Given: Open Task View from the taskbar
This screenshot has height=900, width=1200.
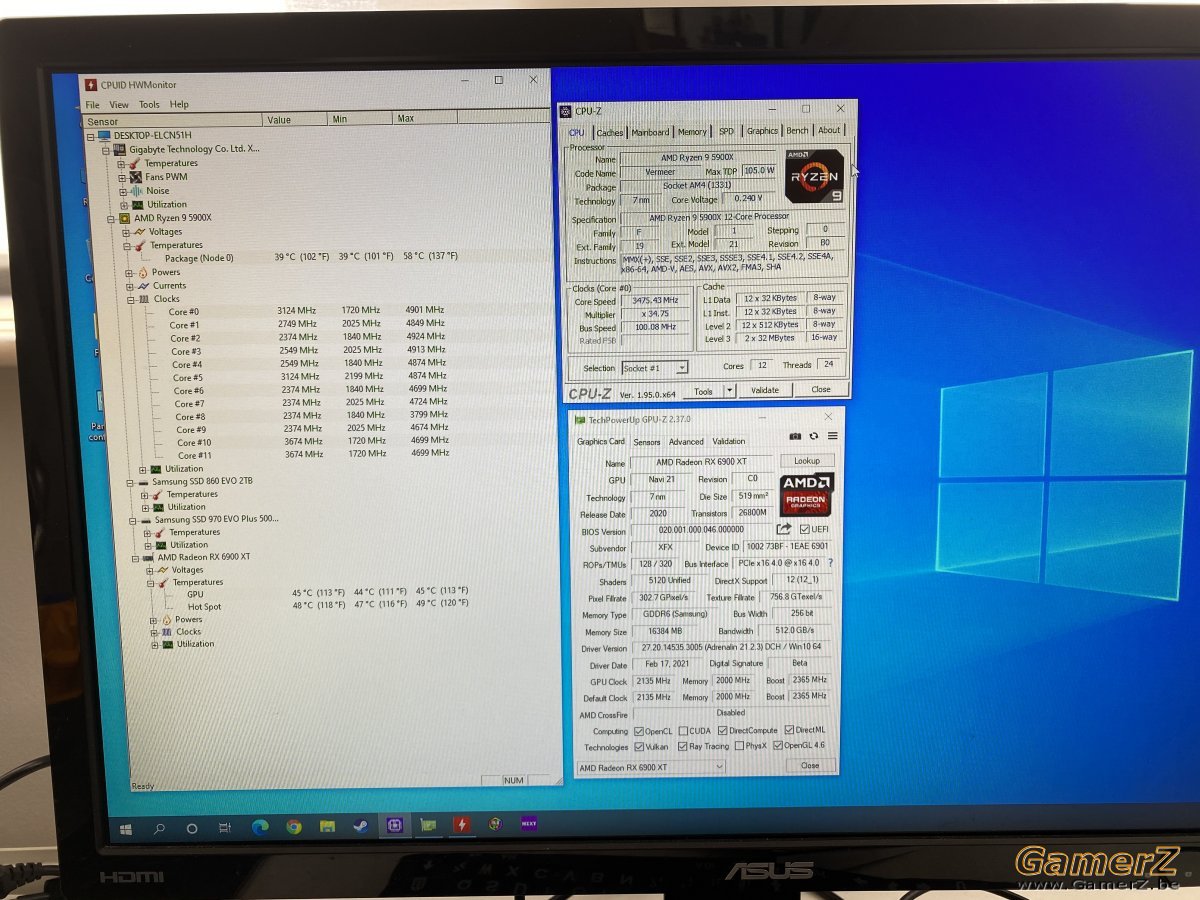Looking at the screenshot, I should pyautogui.click(x=225, y=829).
